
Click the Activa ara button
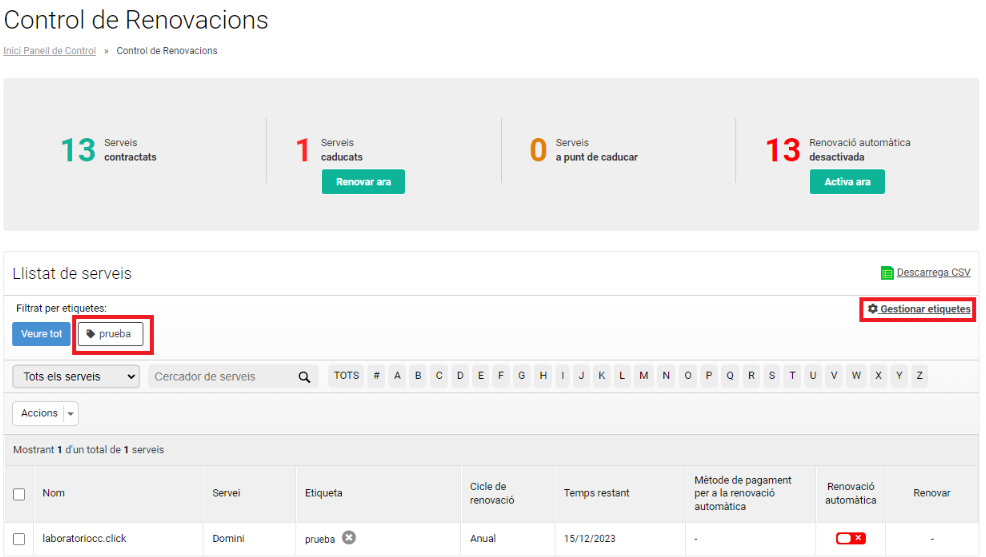point(847,182)
